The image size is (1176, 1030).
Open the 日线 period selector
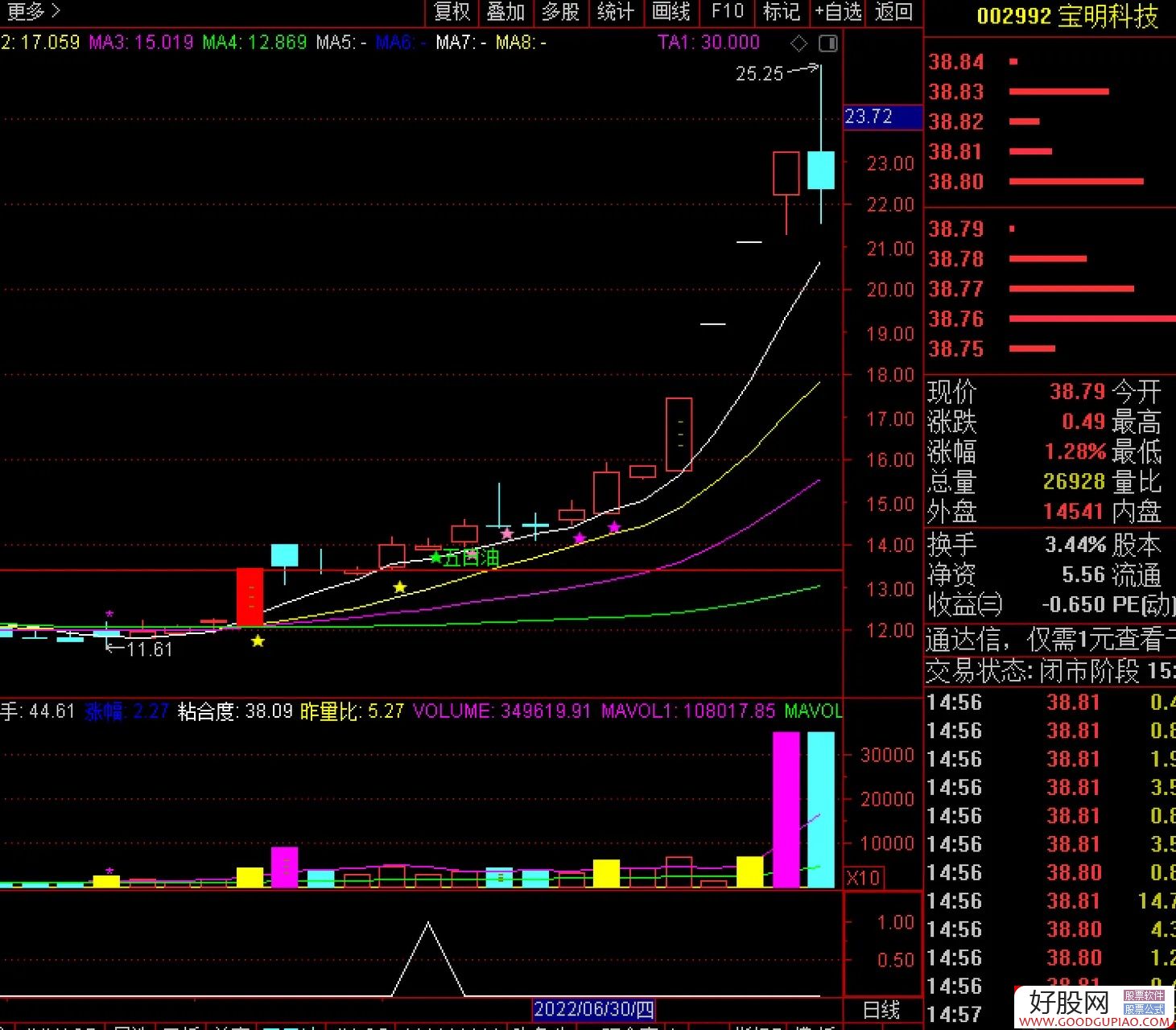point(881,1010)
